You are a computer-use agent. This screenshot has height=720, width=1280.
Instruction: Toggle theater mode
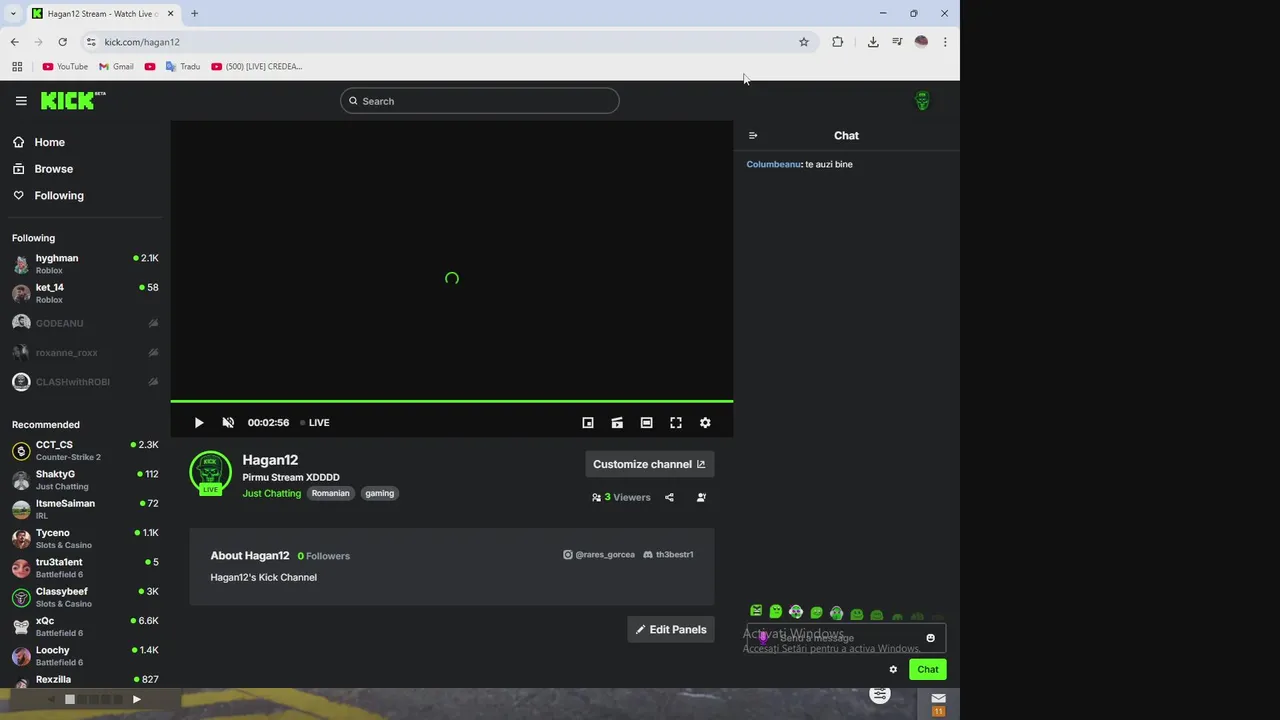tap(647, 423)
